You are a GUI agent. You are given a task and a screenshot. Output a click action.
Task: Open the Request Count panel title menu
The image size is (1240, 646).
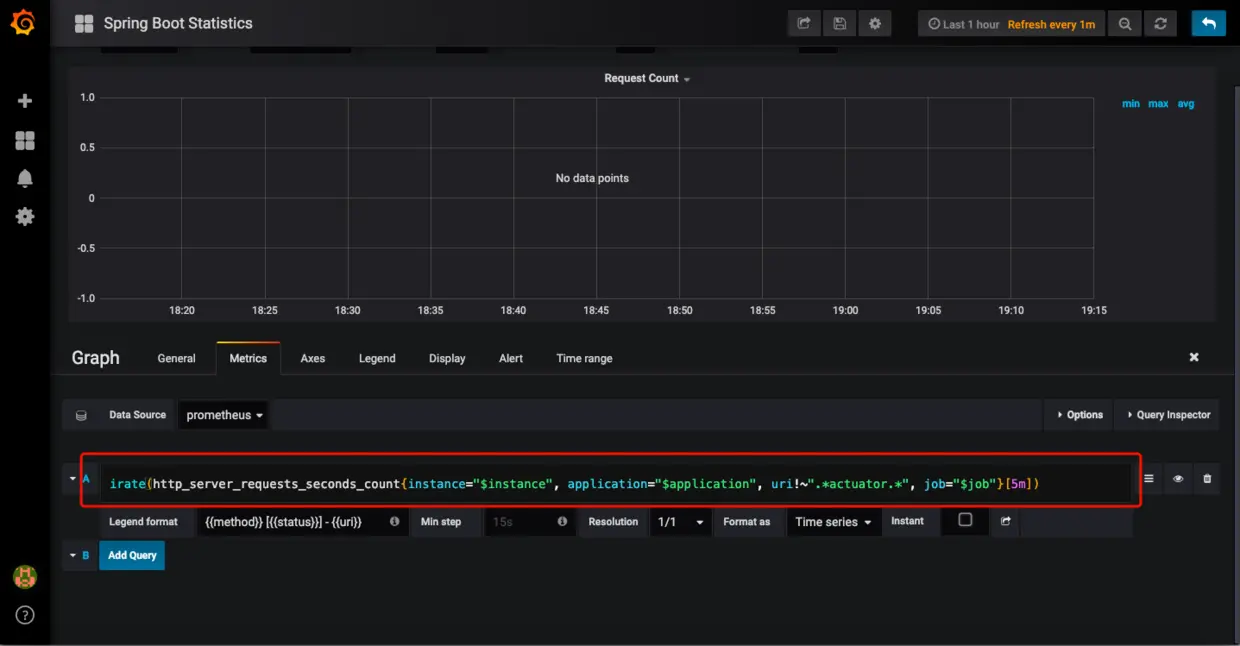click(x=647, y=78)
